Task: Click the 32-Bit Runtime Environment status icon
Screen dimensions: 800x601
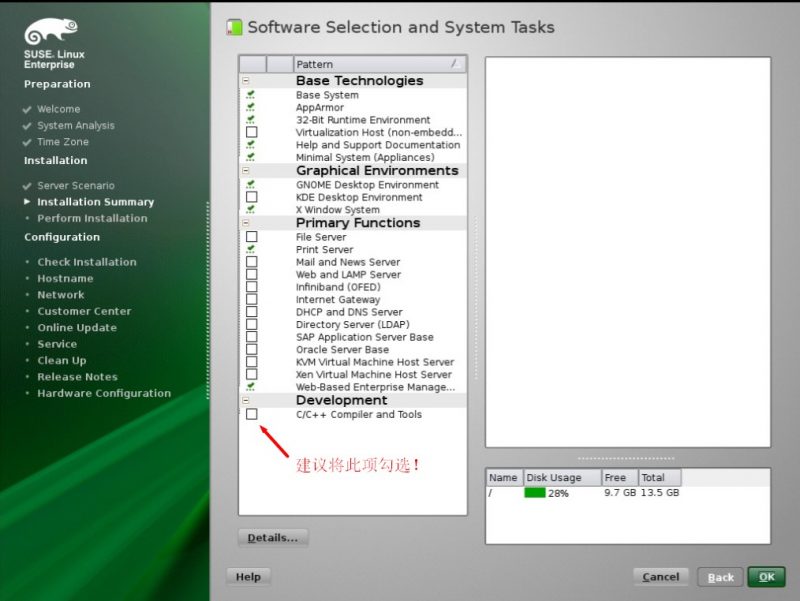Action: (x=251, y=120)
